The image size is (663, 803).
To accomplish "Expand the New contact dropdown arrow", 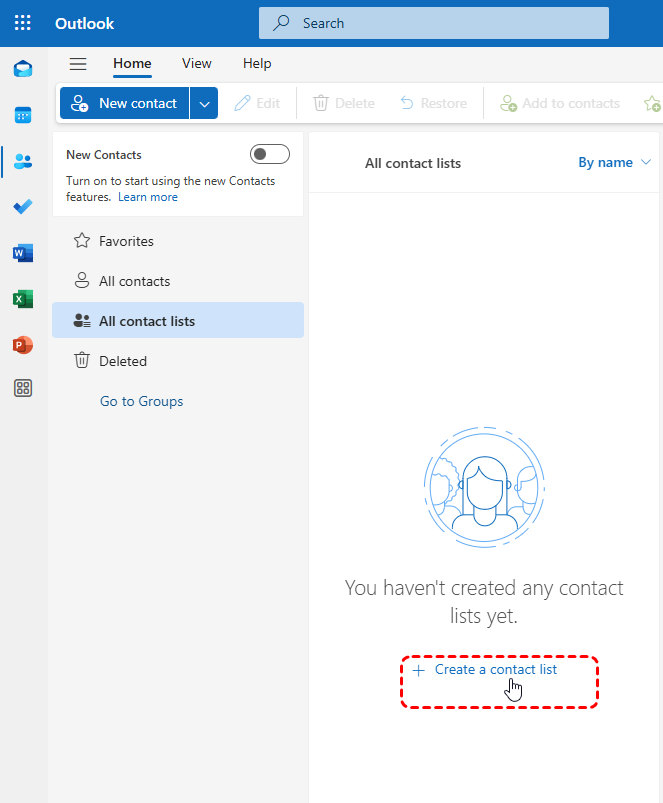I will pos(204,103).
